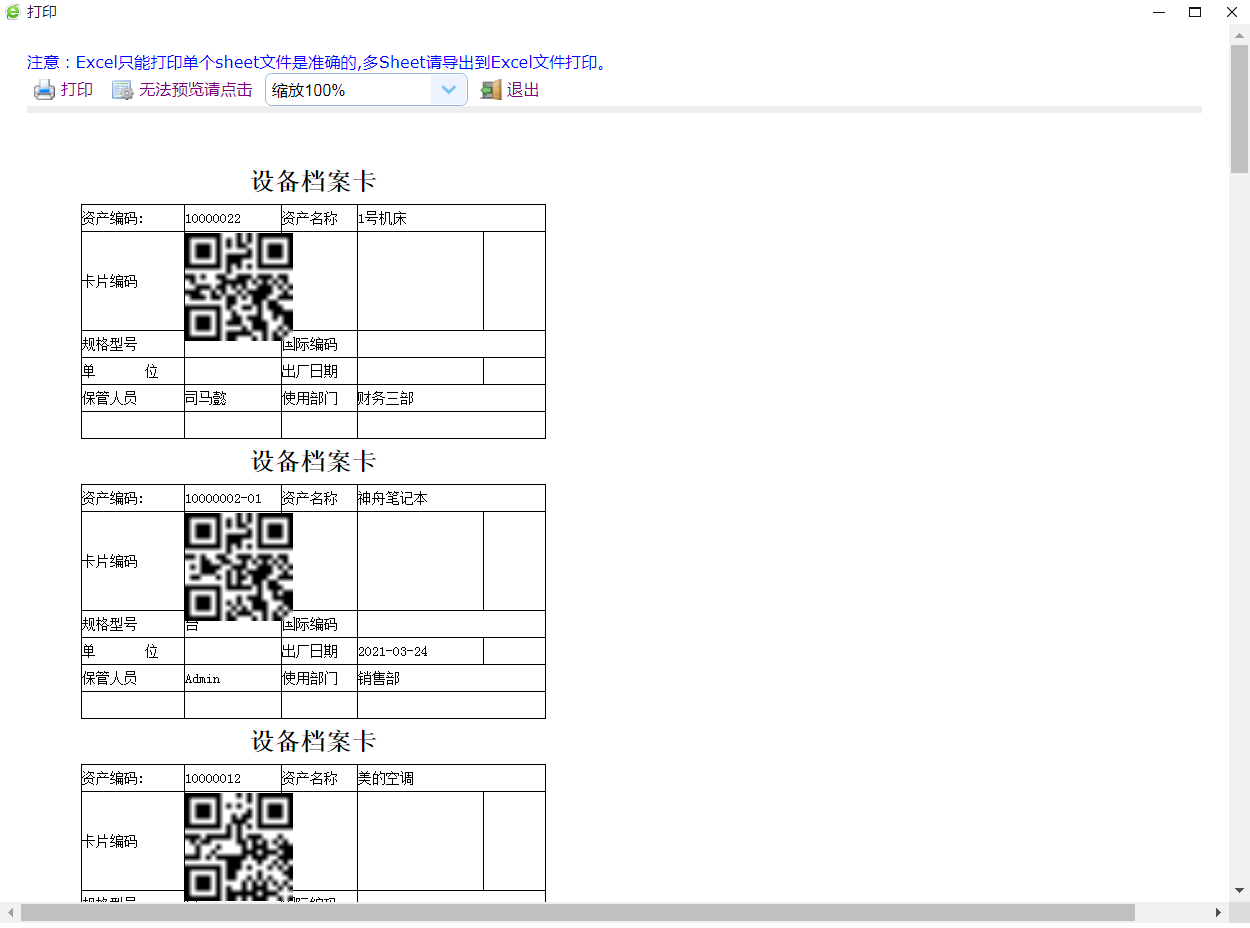This screenshot has width=1250, height=928.
Task: Click the third 设备档案卡 heading
Action: (x=313, y=741)
